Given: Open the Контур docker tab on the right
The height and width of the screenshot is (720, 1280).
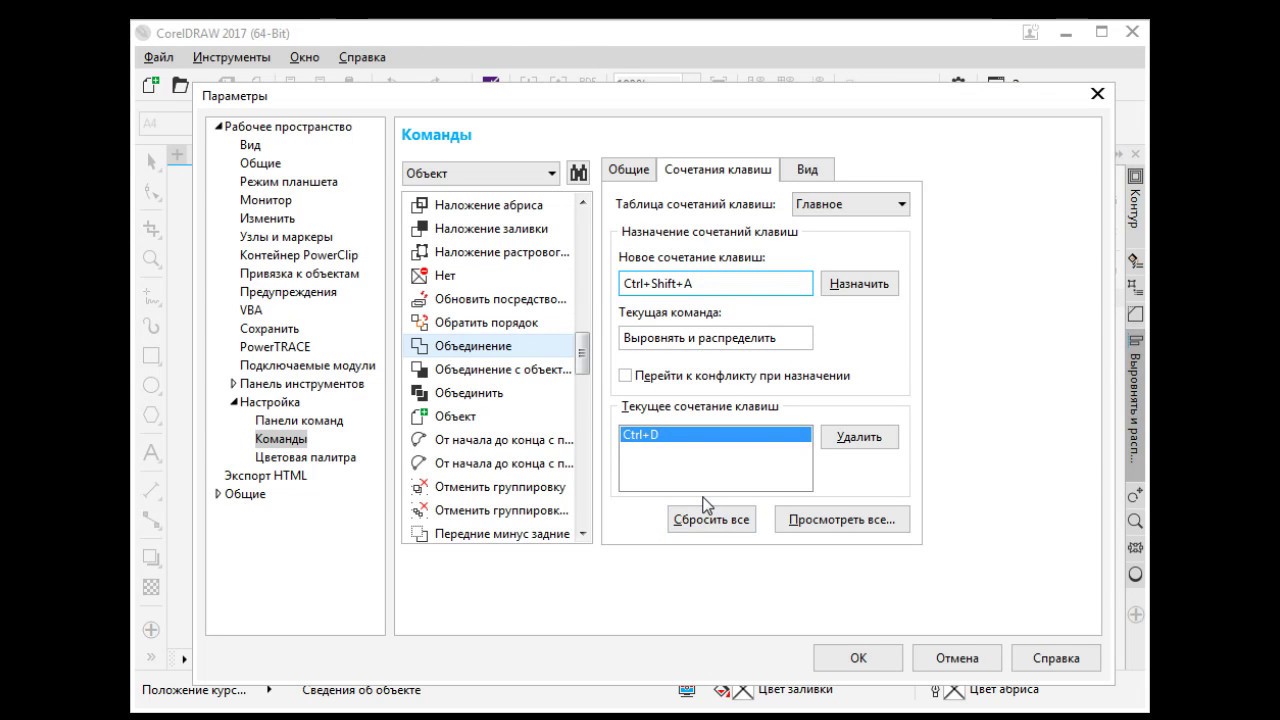Looking at the screenshot, I should (1135, 199).
